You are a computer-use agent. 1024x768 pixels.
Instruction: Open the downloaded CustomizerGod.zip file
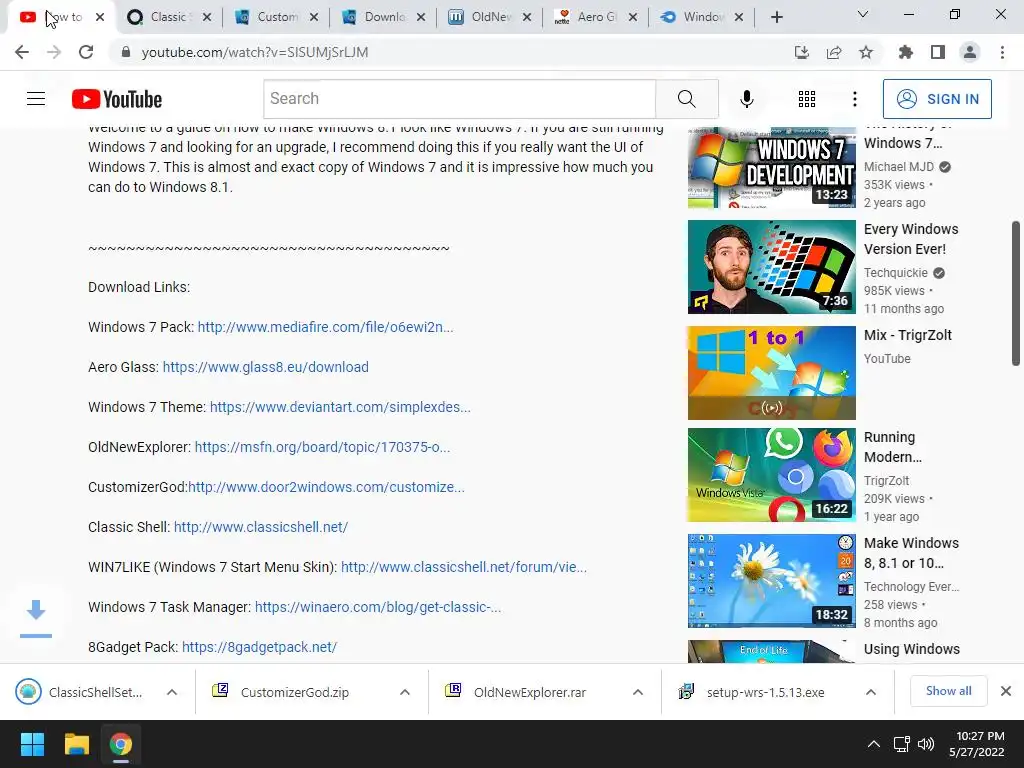[295, 692]
